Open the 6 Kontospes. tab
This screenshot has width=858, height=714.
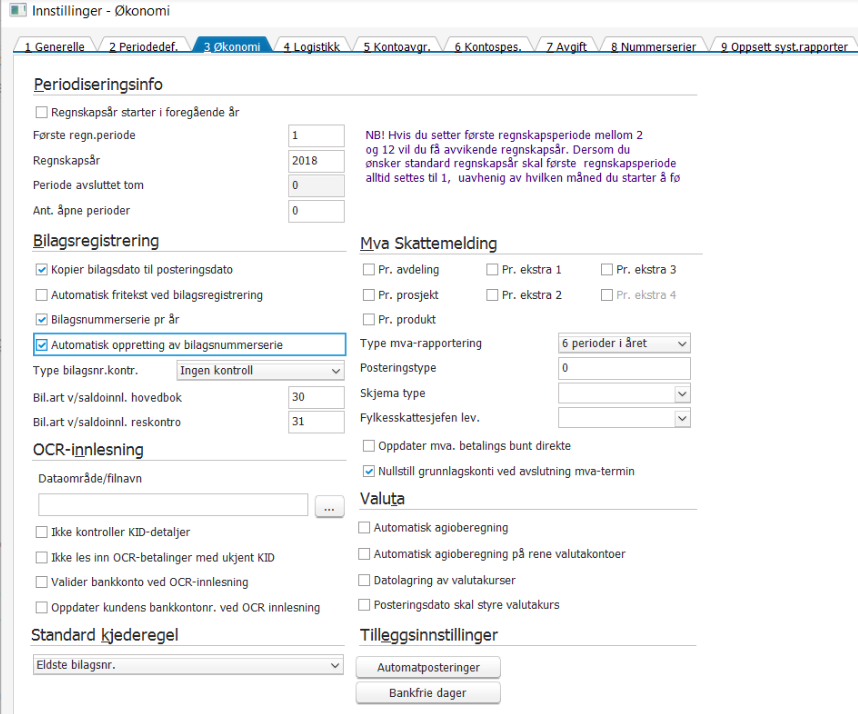tap(488, 47)
